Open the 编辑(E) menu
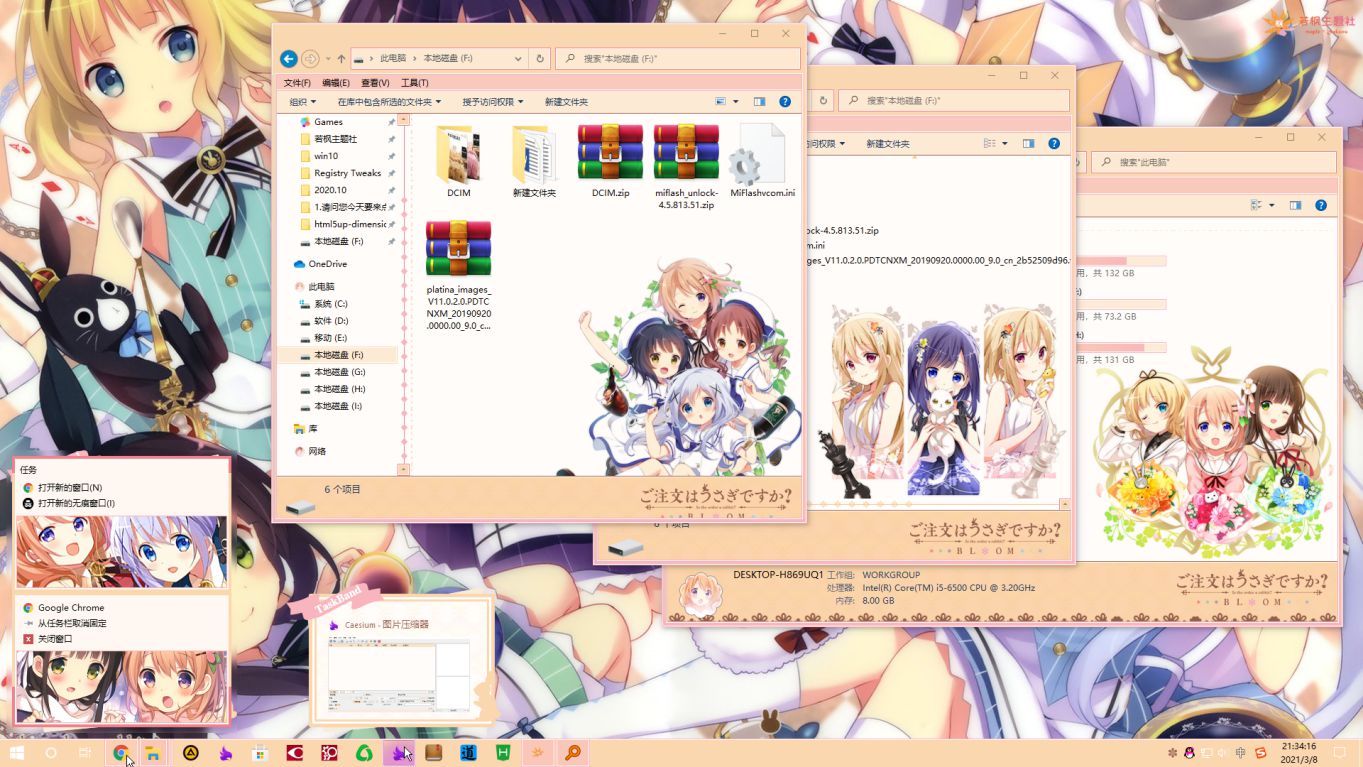Screen dimensions: 1363x767 [336, 83]
